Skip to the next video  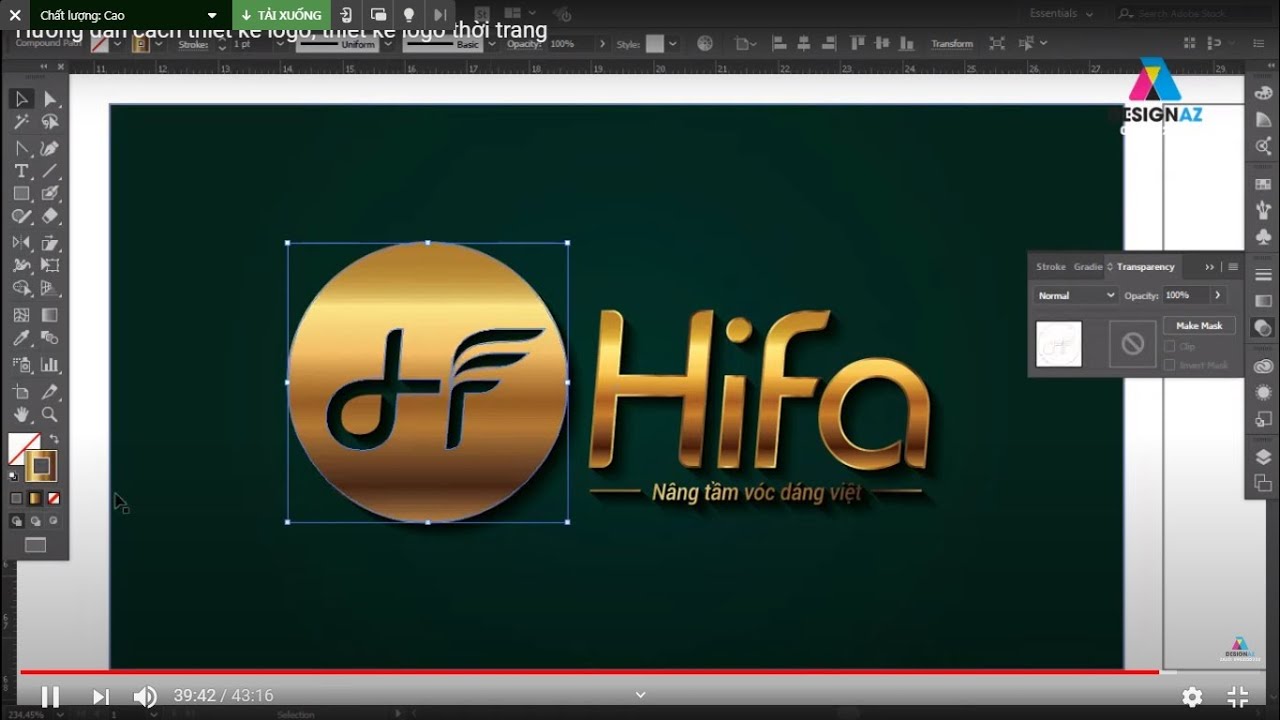tap(100, 696)
